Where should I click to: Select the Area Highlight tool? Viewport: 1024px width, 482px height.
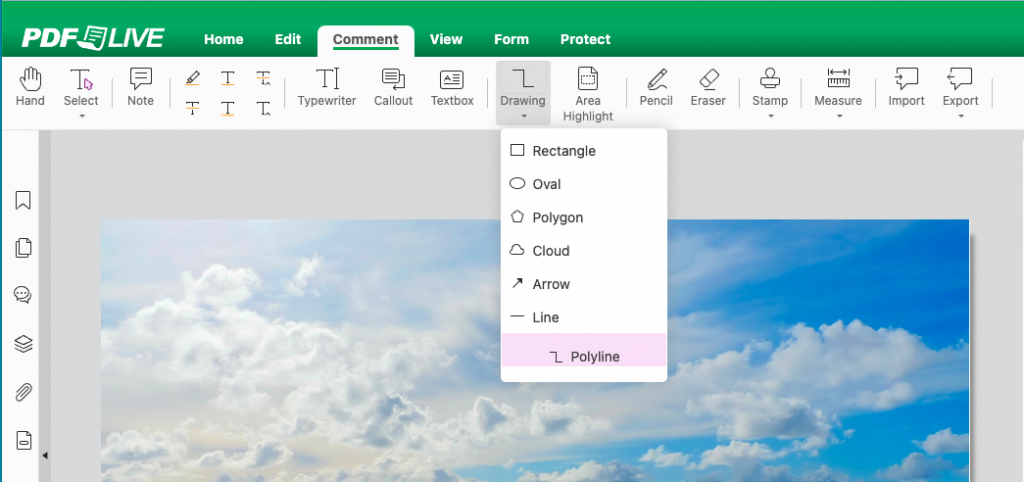click(588, 94)
